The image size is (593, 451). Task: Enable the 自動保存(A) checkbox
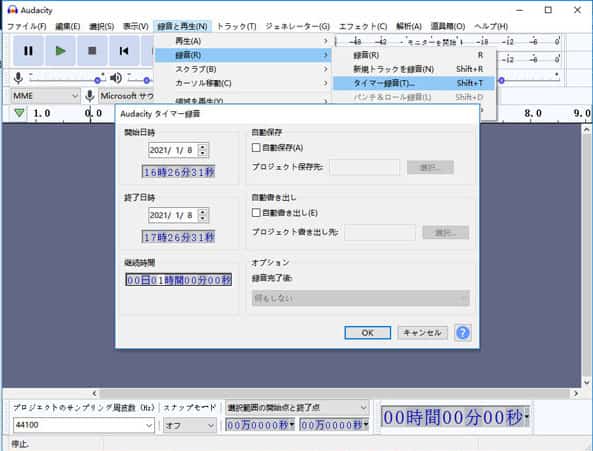coord(256,147)
